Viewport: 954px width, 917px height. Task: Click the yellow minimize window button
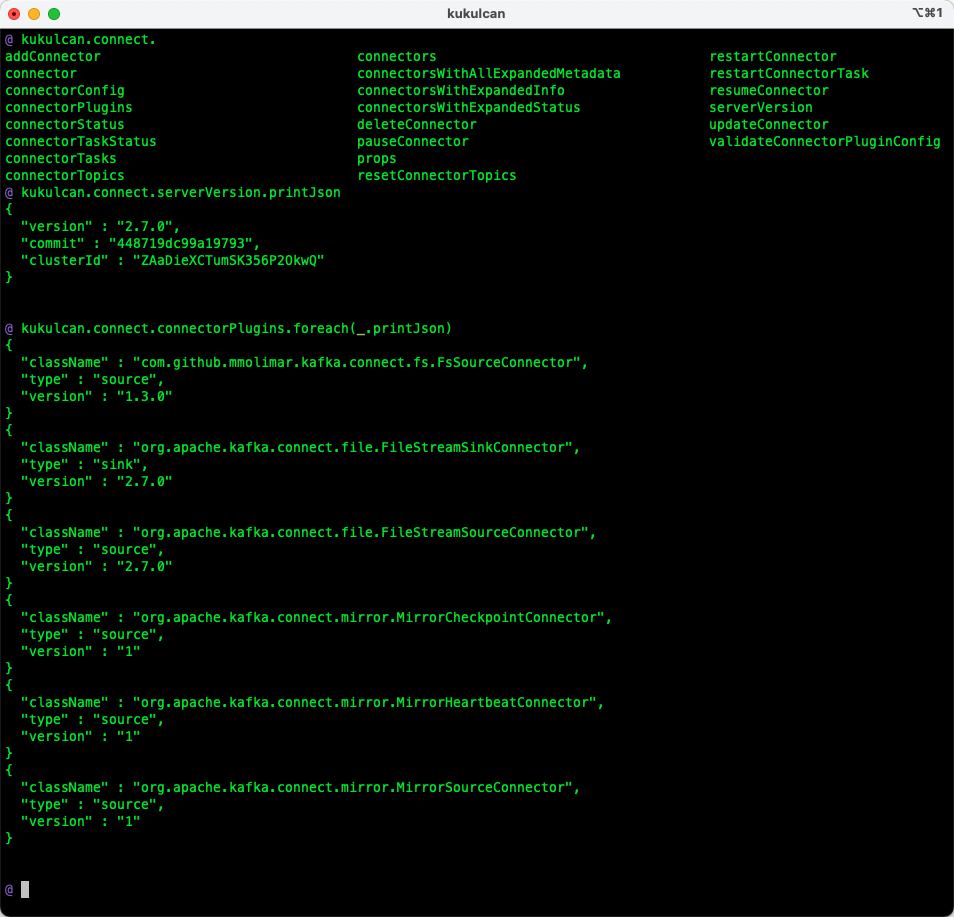click(34, 13)
